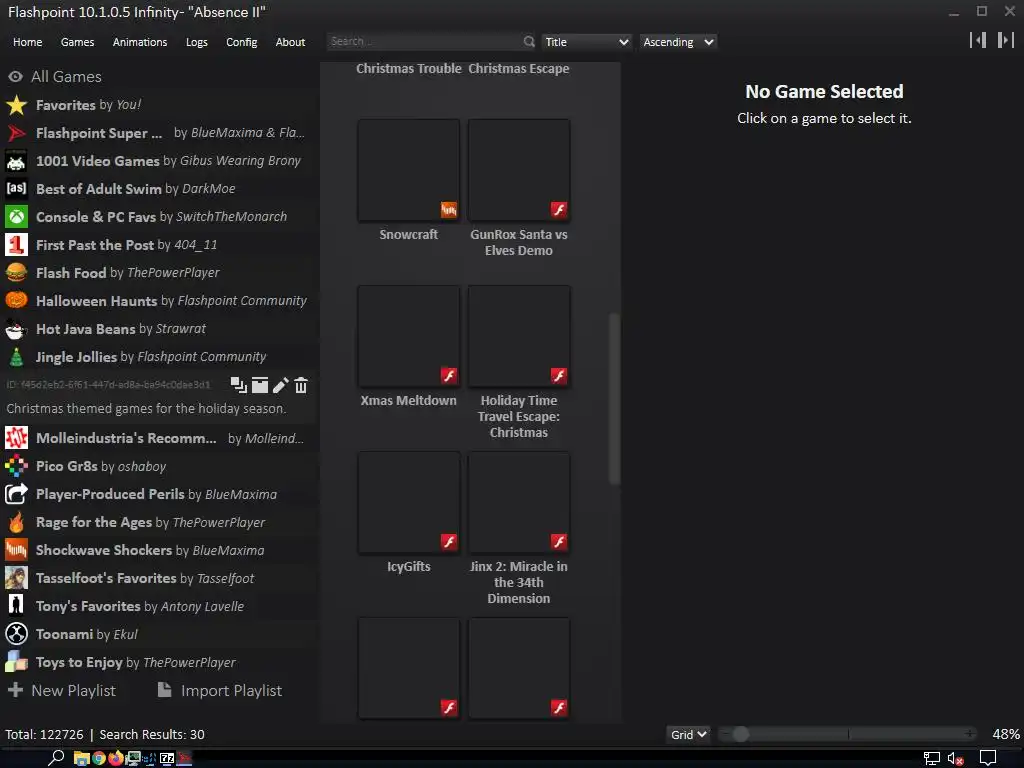Click the Import Playlist button label
The width and height of the screenshot is (1024, 768).
[231, 690]
